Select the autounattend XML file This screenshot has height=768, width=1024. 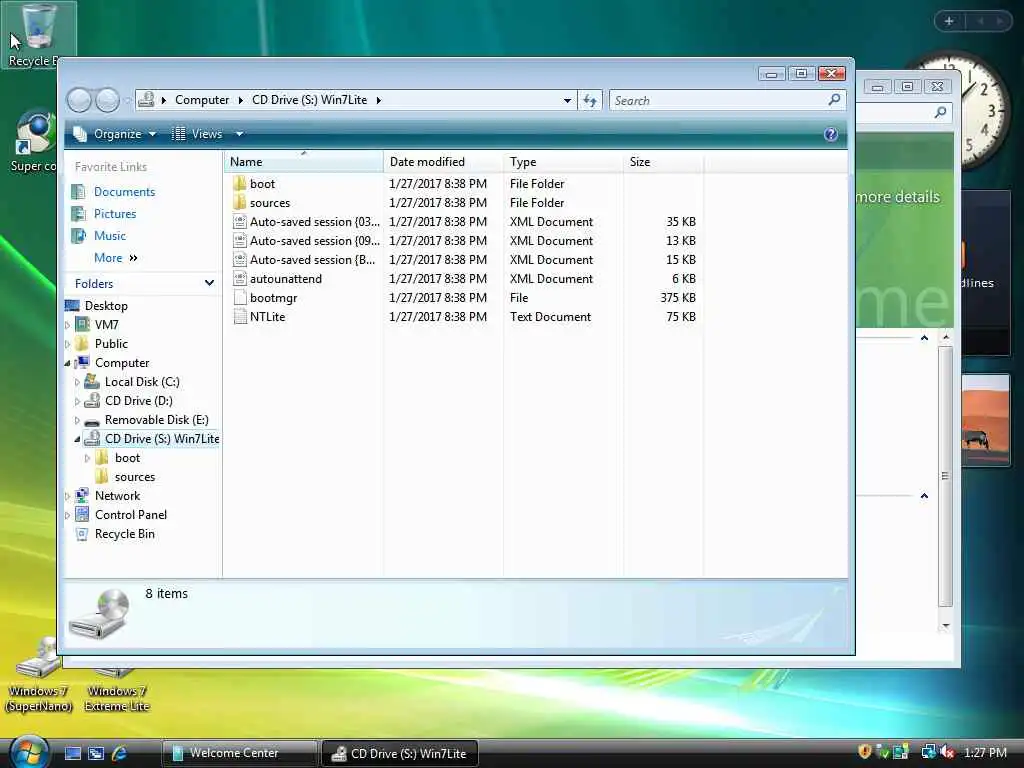(285, 279)
